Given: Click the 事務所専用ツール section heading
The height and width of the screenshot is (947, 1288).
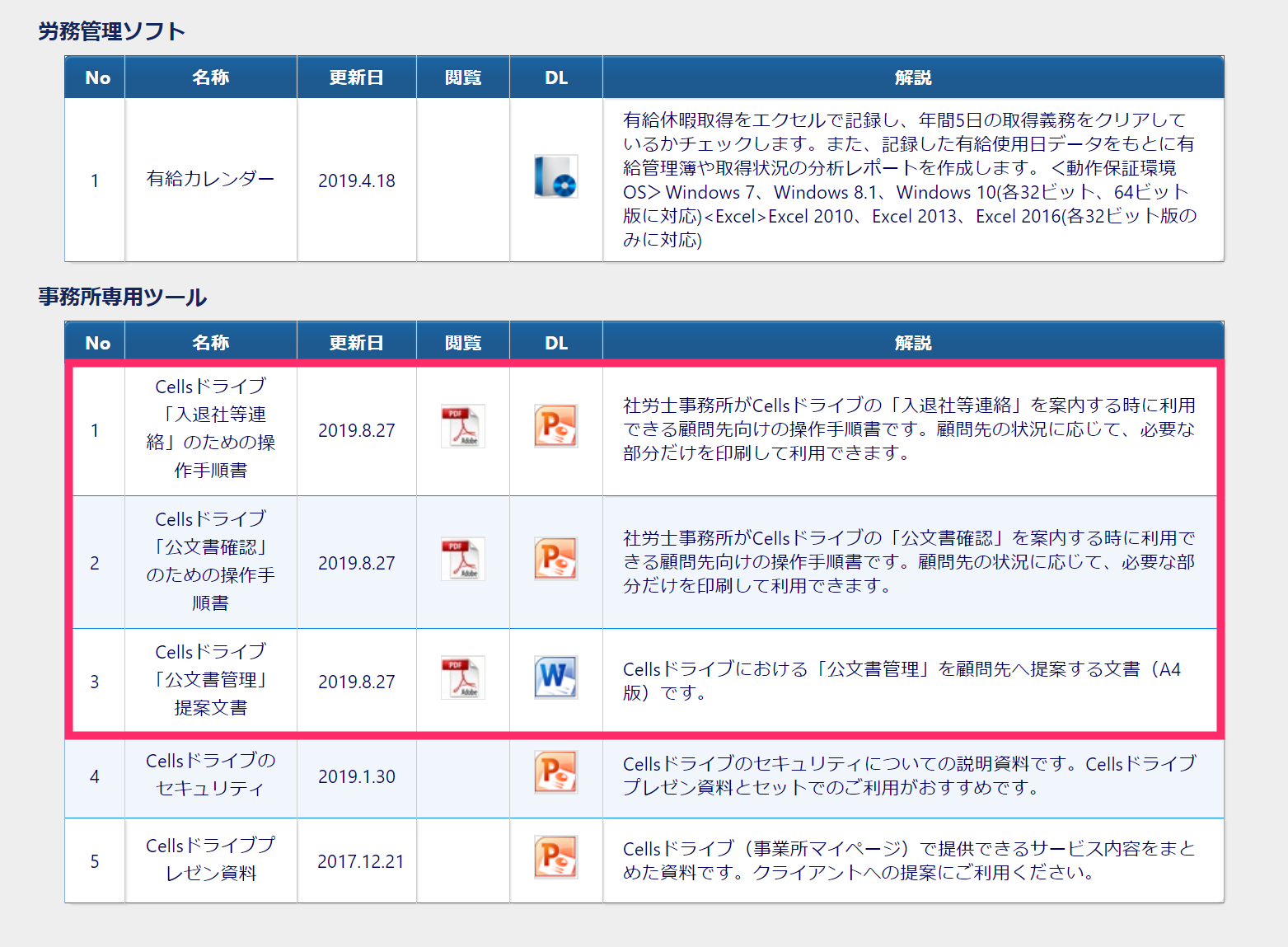Looking at the screenshot, I should point(122,297).
